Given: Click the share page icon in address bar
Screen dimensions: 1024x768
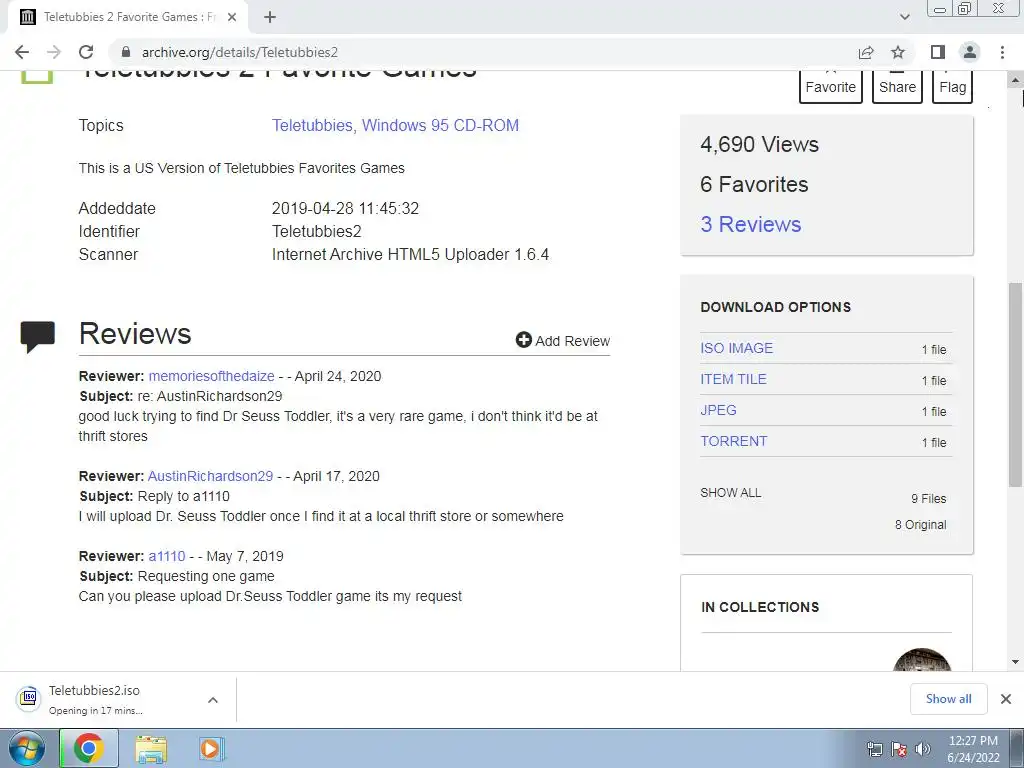Looking at the screenshot, I should (866, 52).
